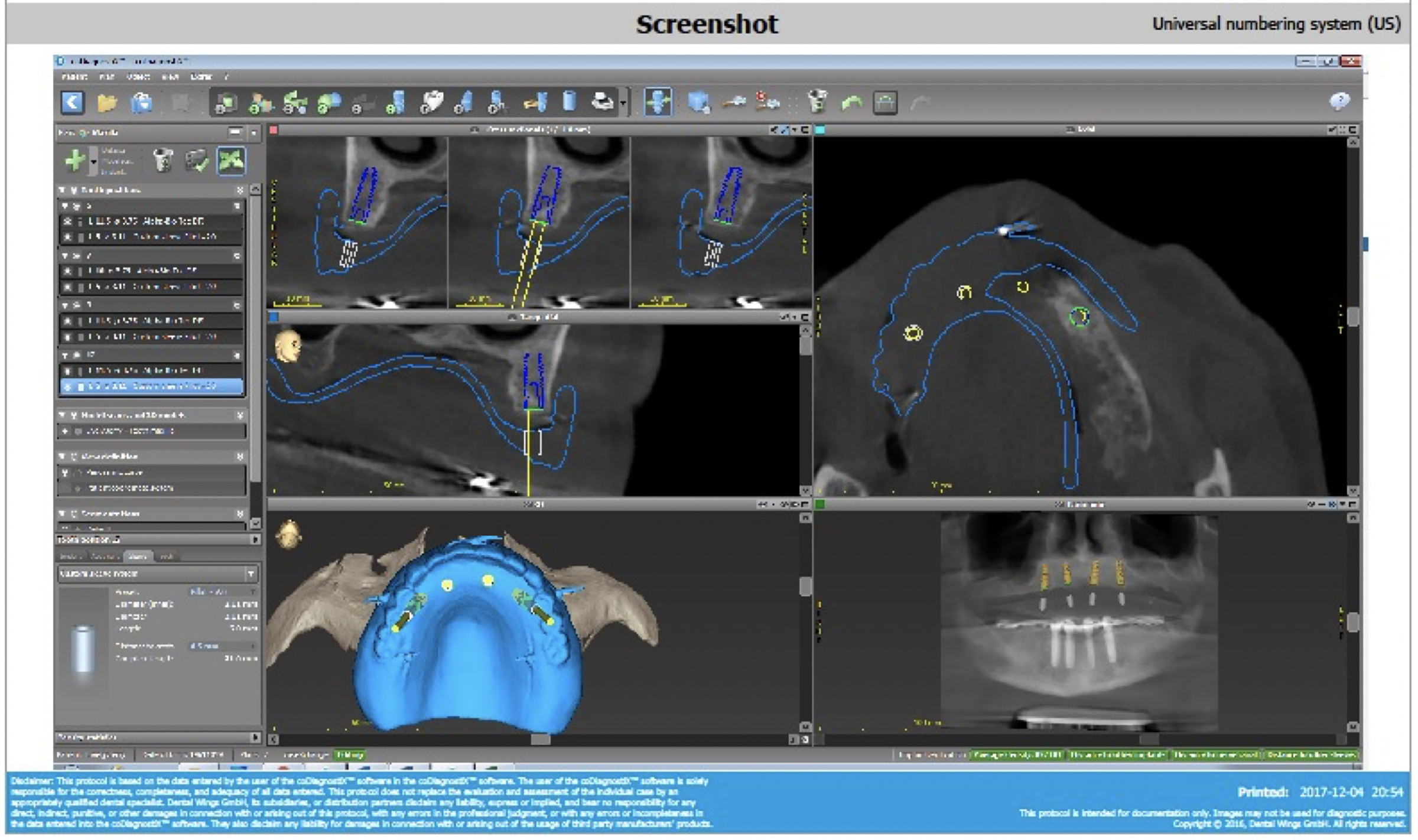Viewport: 1418px width, 840px height.
Task: Click the head orientation thumbnail in tangential view
Action: 288,346
